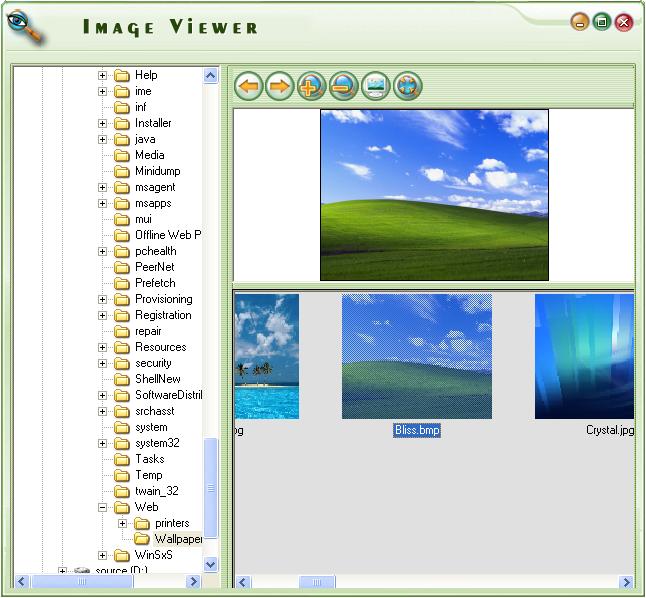Close the Image Viewer window
Viewport: 646px width, 598px height.
click(x=624, y=22)
